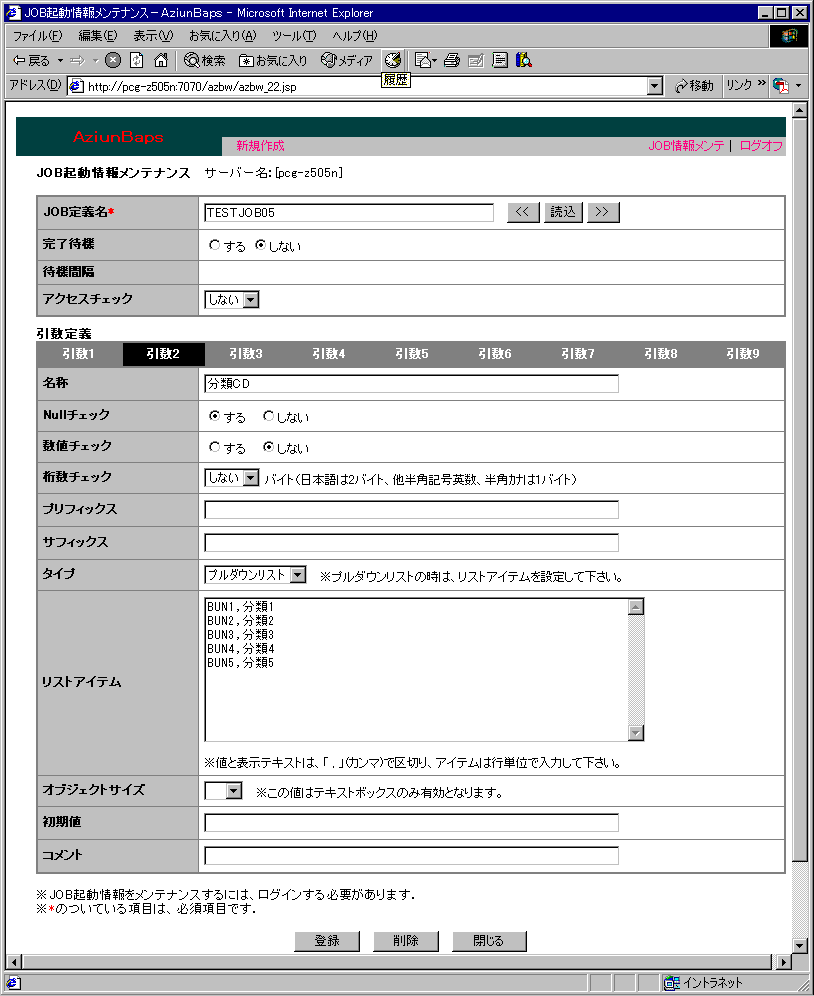Click the << previous JOB button
This screenshot has height=996, width=814.
pos(523,212)
